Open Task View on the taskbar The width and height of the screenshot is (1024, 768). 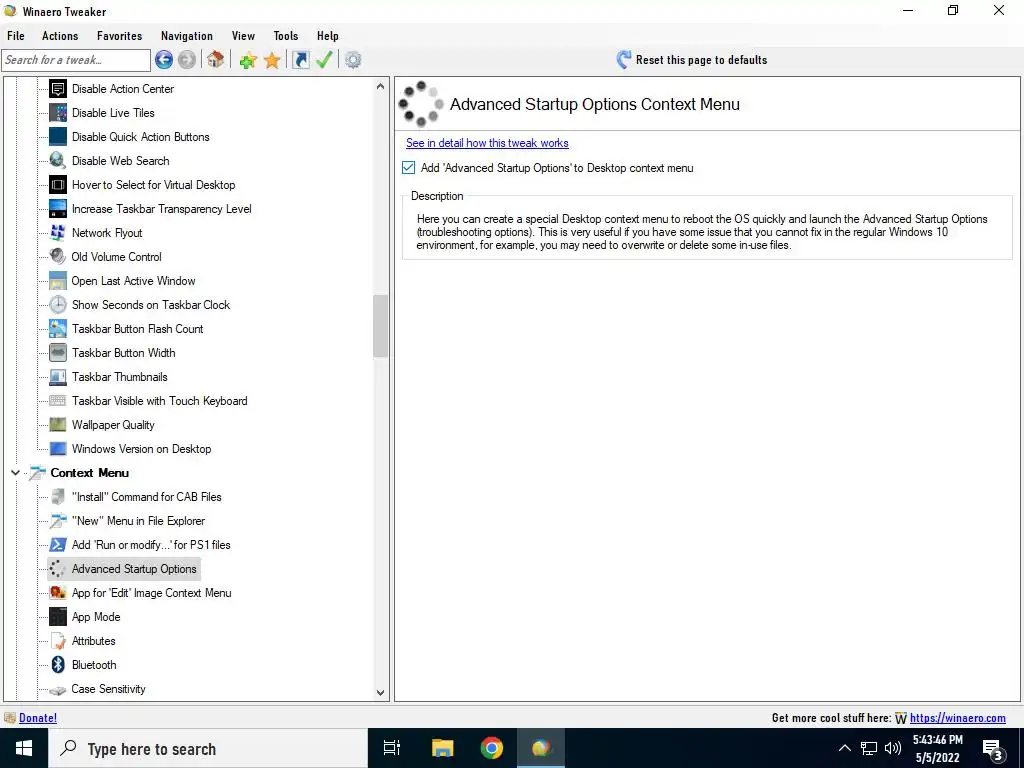tap(392, 748)
